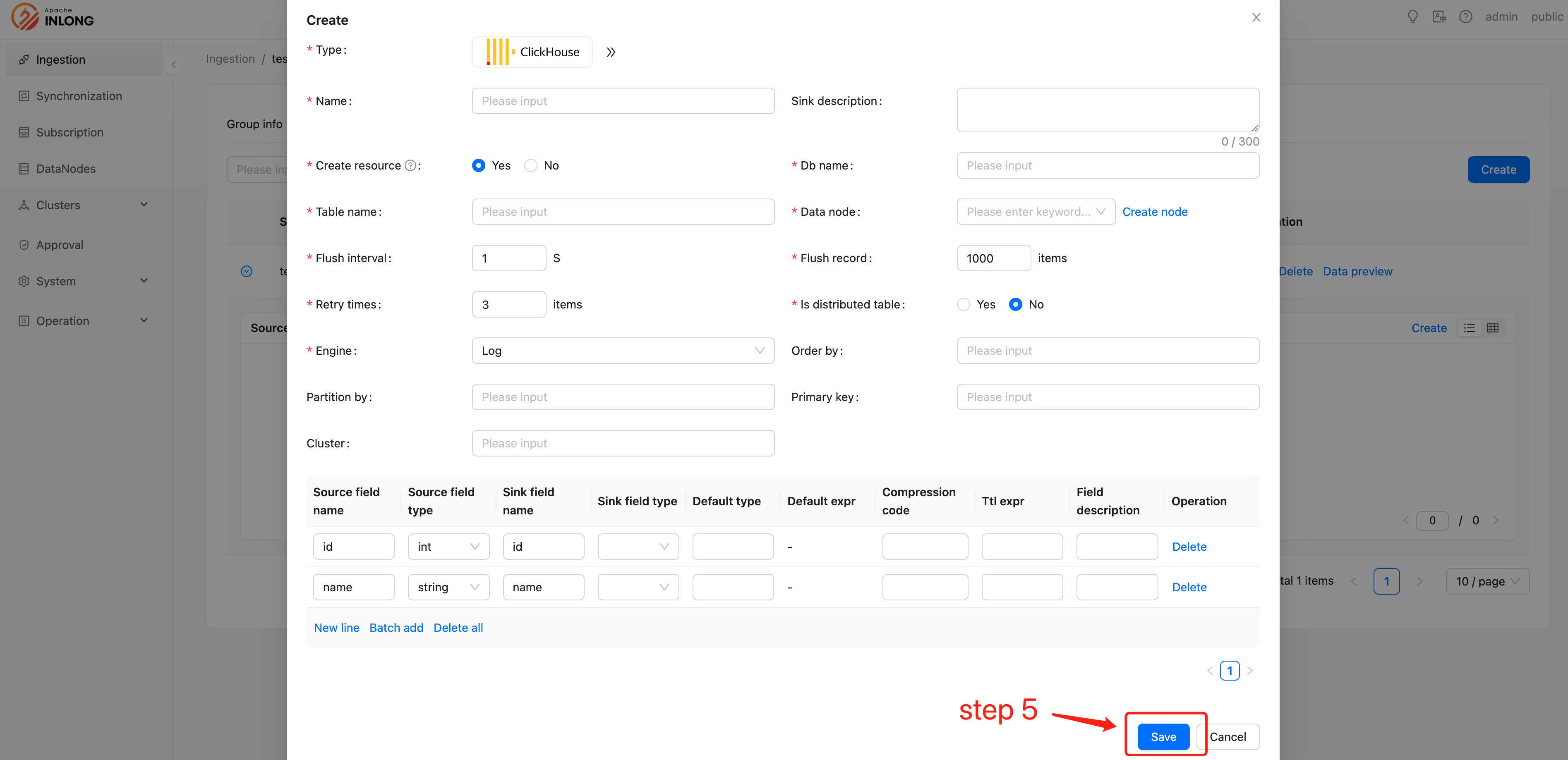1568x760 pixels.
Task: Switch fields view to table grid layout
Action: 1493,327
